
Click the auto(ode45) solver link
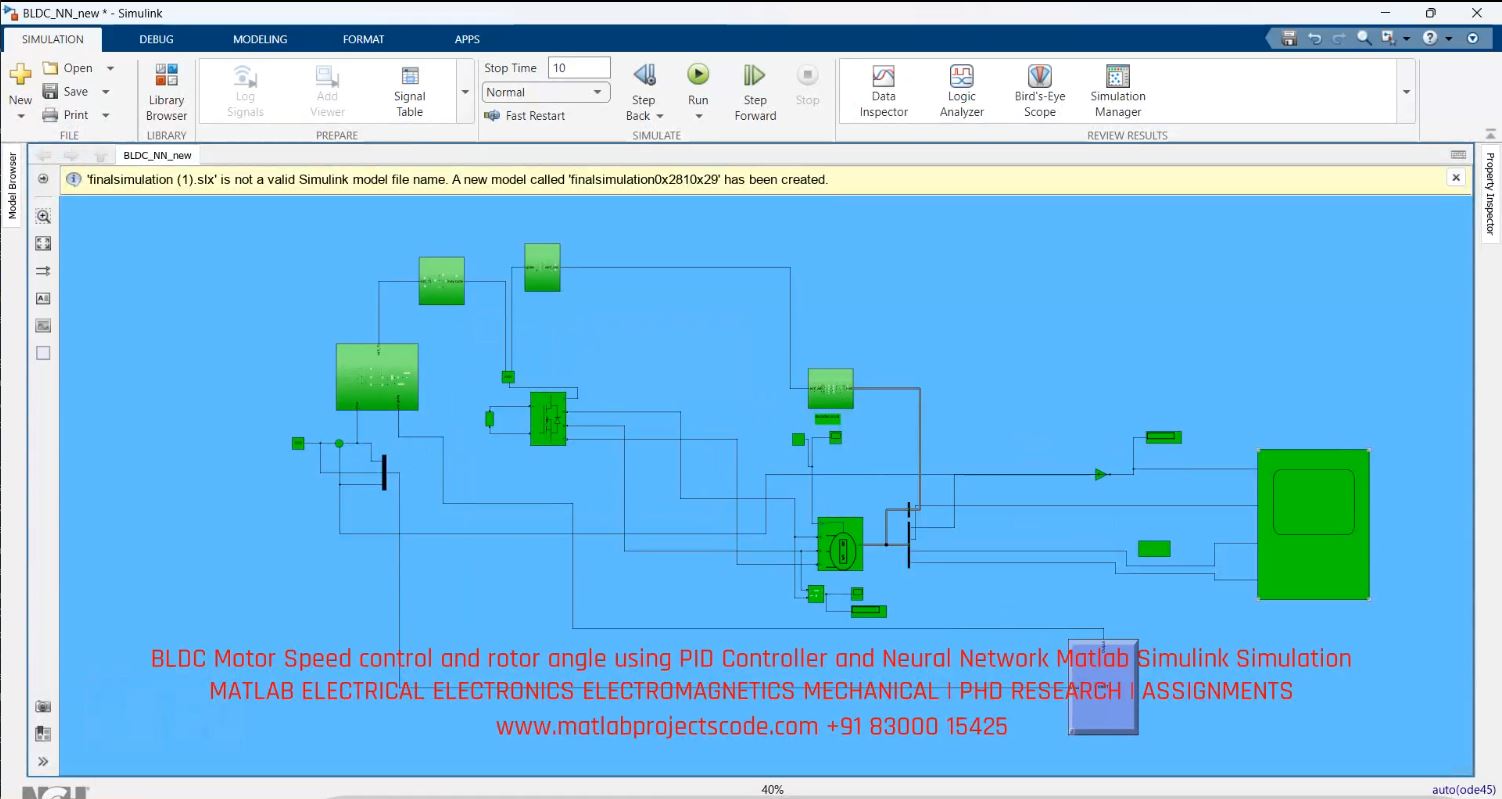tap(1464, 790)
